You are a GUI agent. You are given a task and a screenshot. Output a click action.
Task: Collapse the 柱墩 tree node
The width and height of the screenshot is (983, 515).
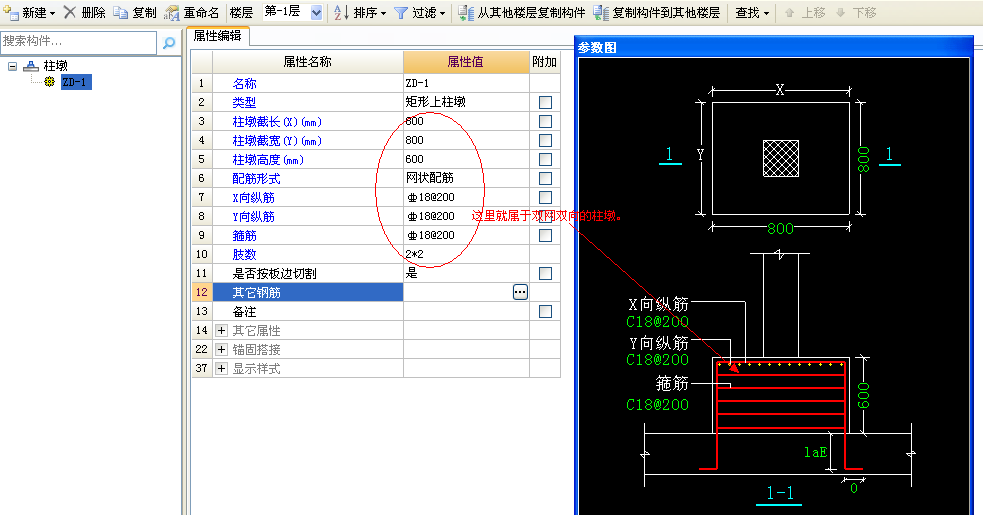tap(13, 65)
